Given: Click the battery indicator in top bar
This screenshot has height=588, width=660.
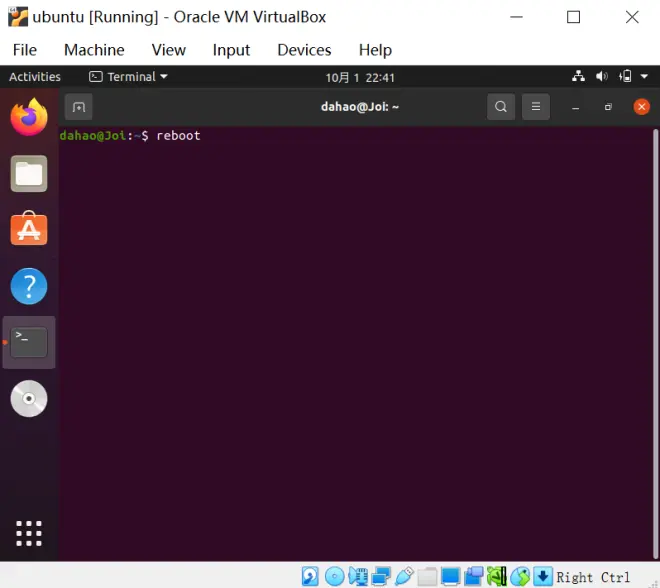Looking at the screenshot, I should [625, 76].
